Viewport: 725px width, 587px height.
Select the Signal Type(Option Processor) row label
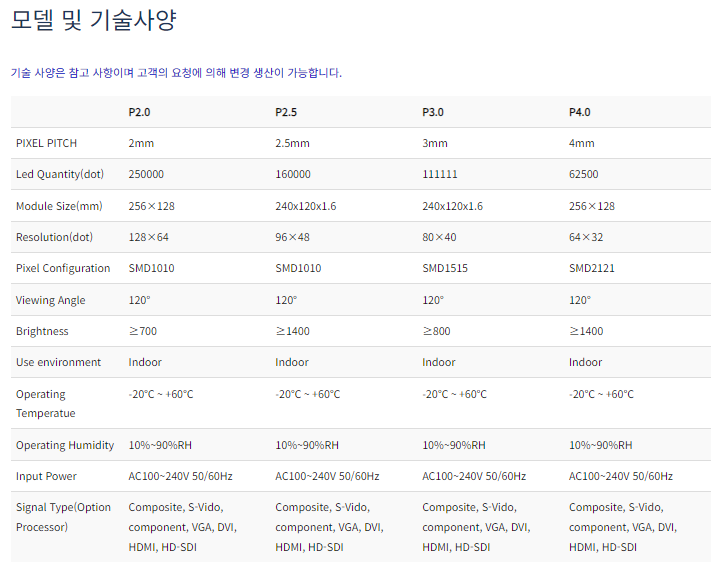coord(63,517)
